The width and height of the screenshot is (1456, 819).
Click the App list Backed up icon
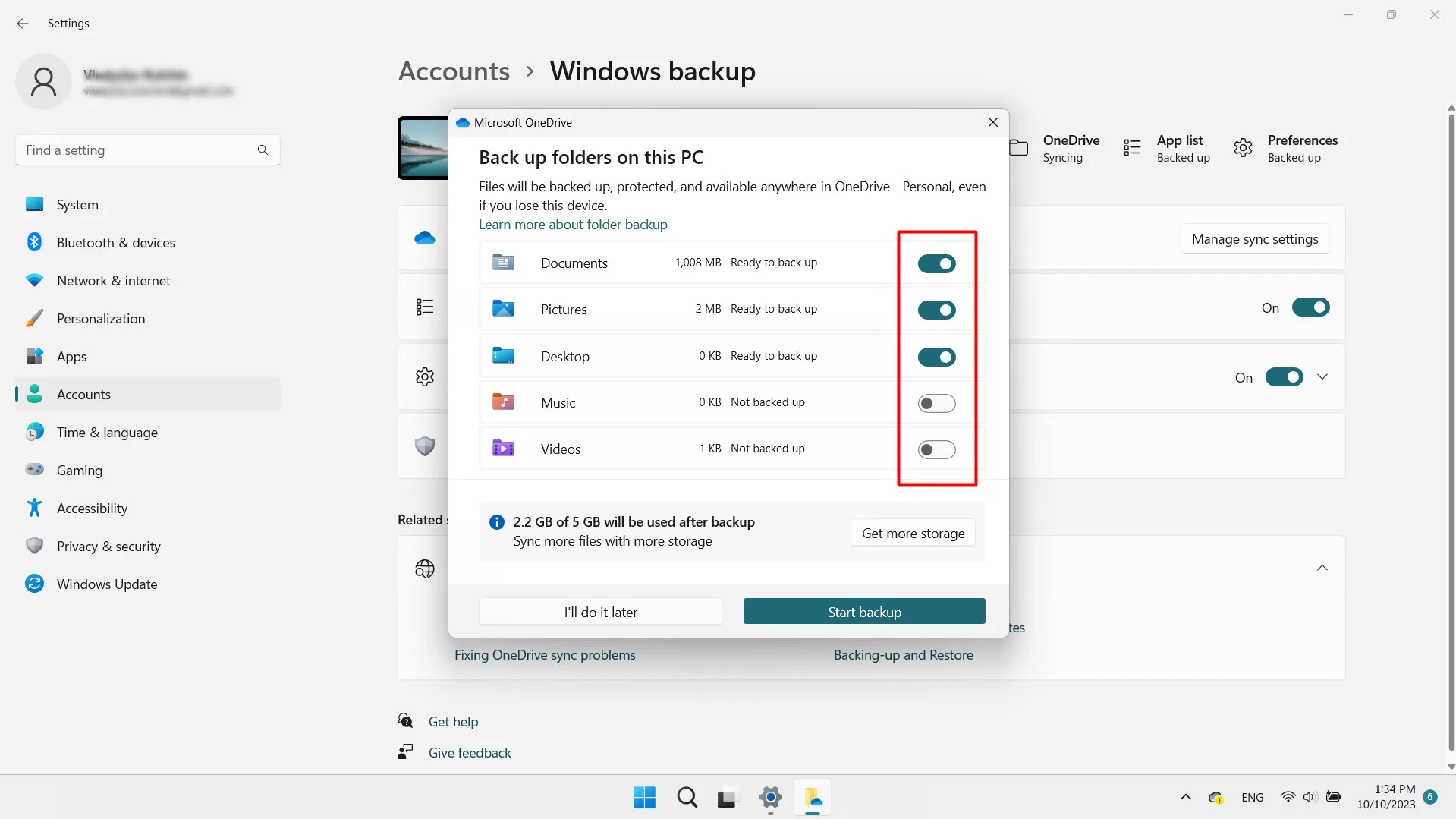point(1132,148)
